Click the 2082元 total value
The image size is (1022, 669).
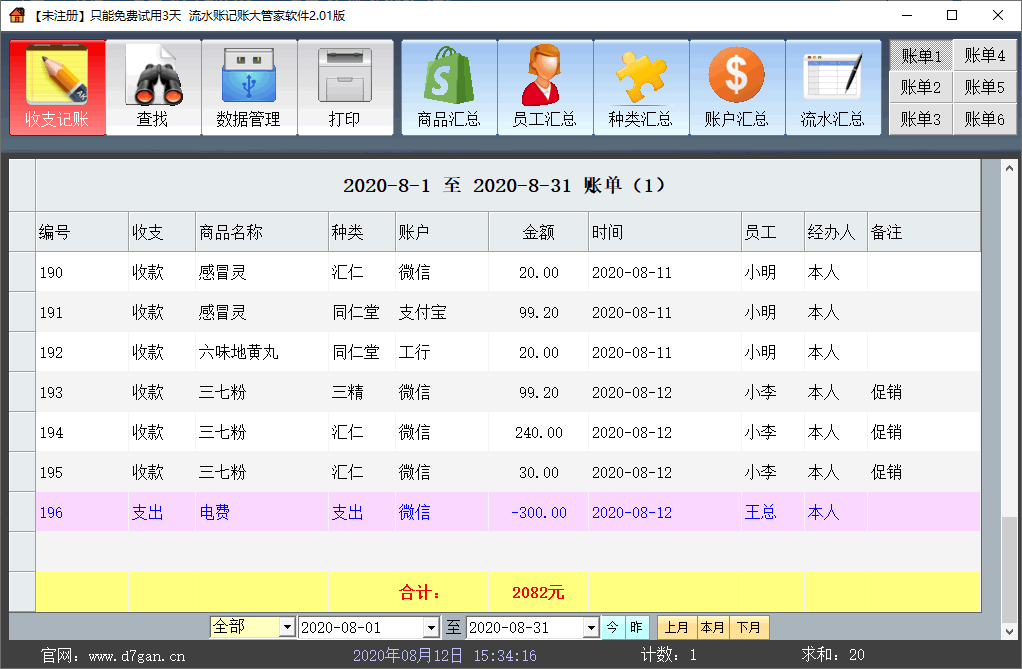click(538, 593)
